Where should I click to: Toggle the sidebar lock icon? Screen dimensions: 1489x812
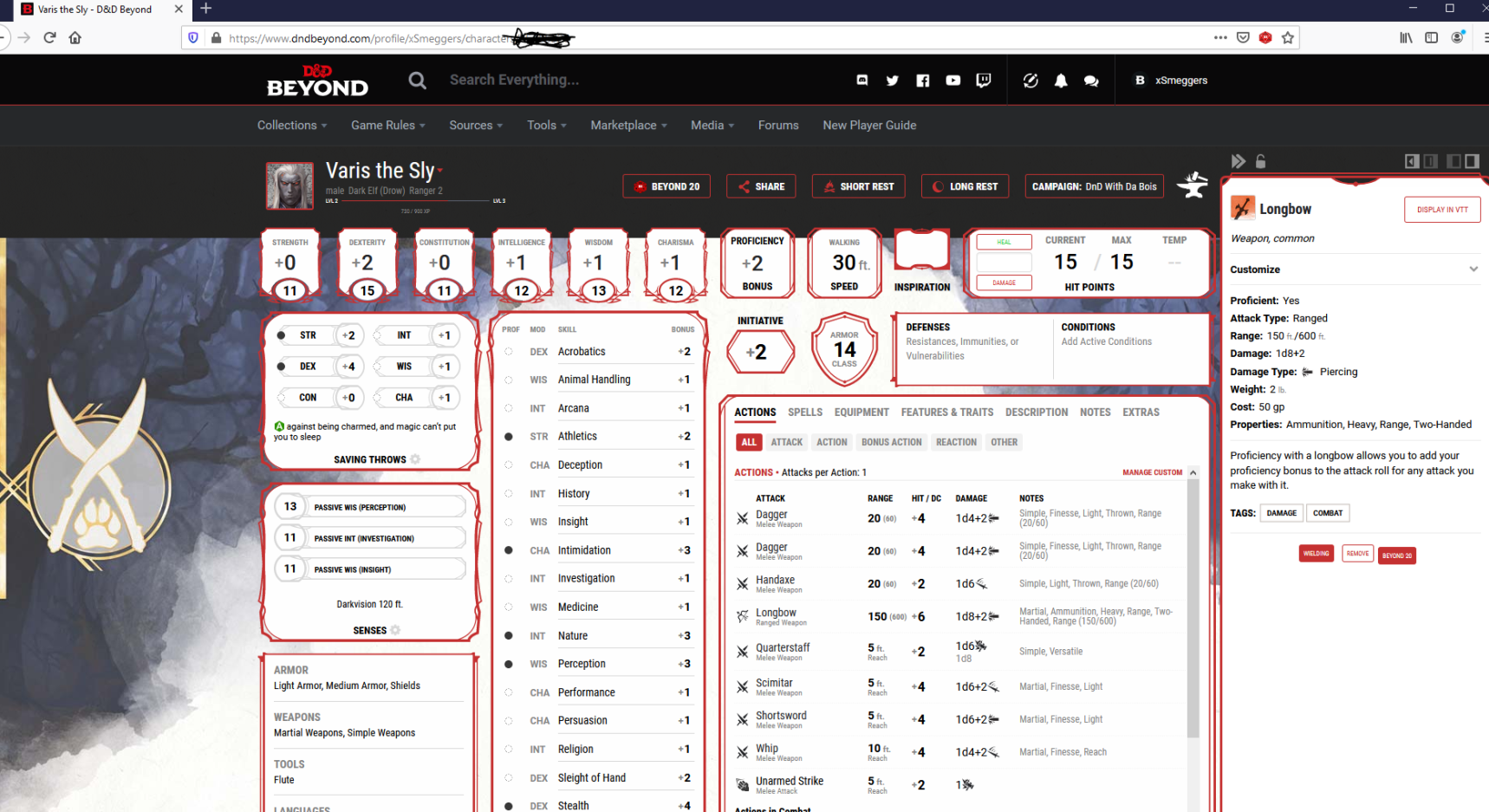click(1261, 161)
